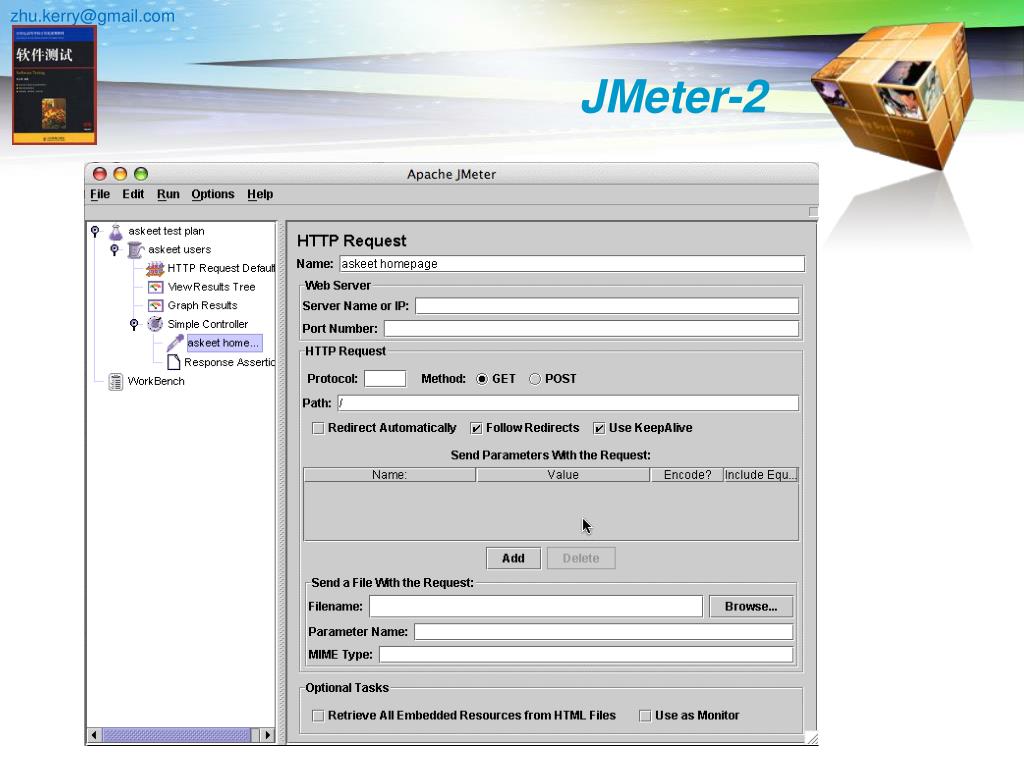Click the Graph Results icon

(155, 306)
